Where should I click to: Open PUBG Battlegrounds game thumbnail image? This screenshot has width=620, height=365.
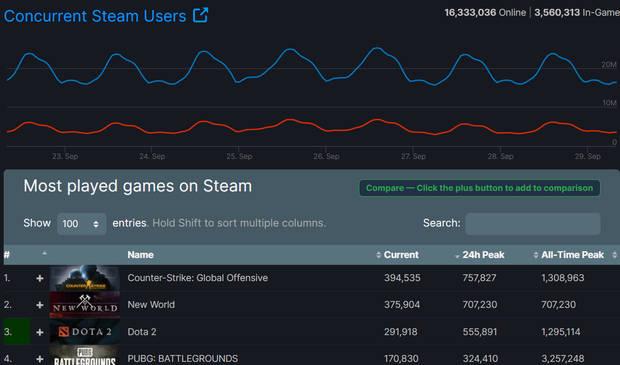(85, 356)
